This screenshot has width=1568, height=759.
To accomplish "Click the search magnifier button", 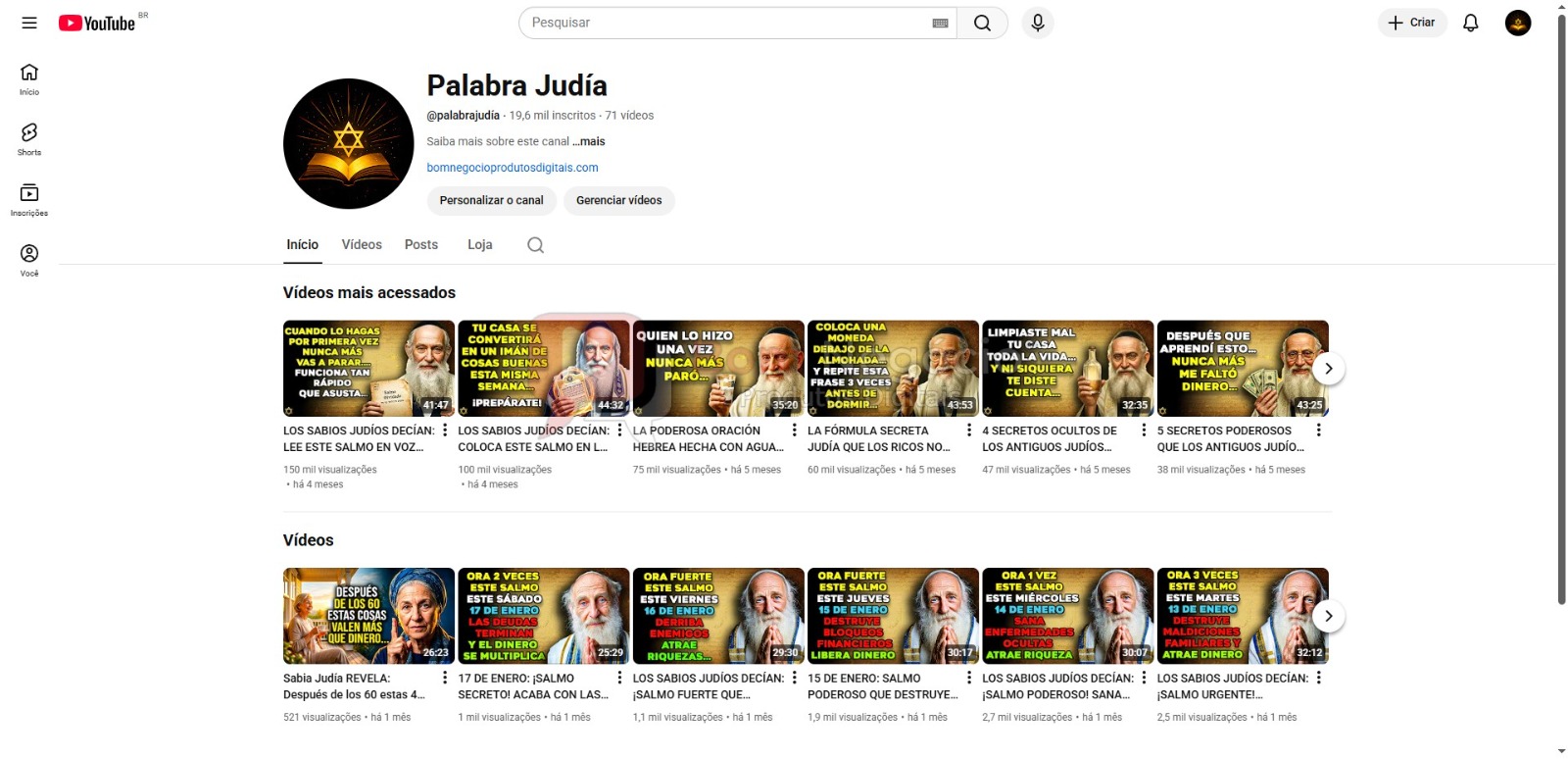I will pyautogui.click(x=982, y=23).
